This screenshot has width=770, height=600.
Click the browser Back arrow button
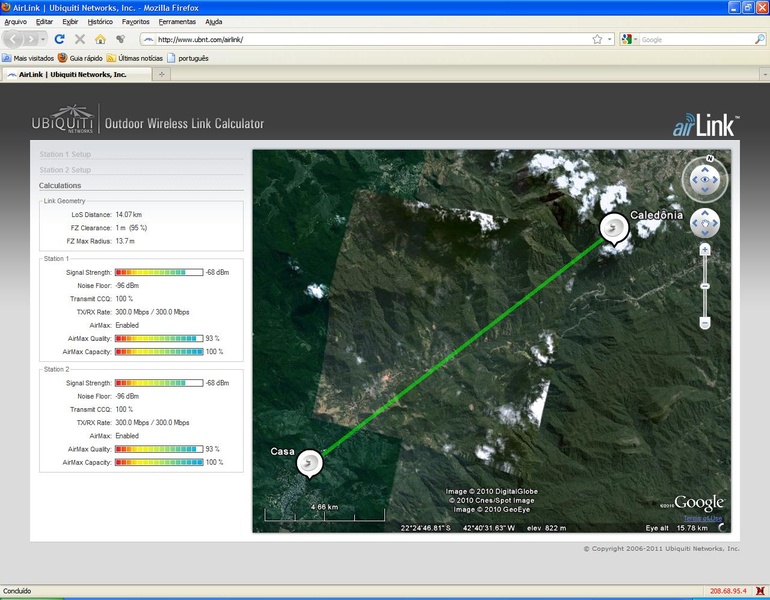tap(13, 39)
